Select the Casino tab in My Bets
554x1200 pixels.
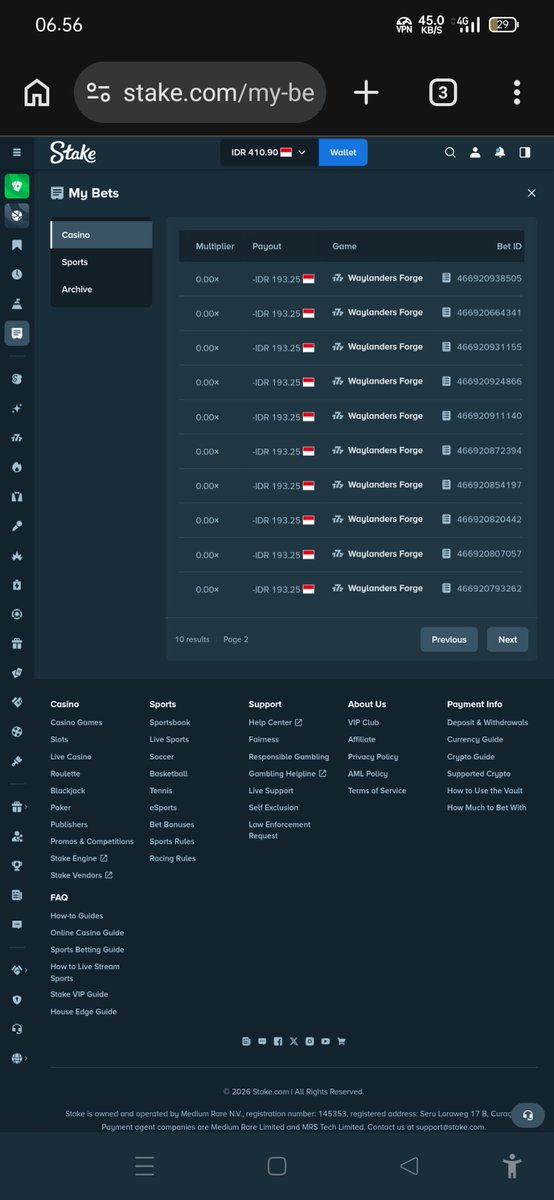101,235
